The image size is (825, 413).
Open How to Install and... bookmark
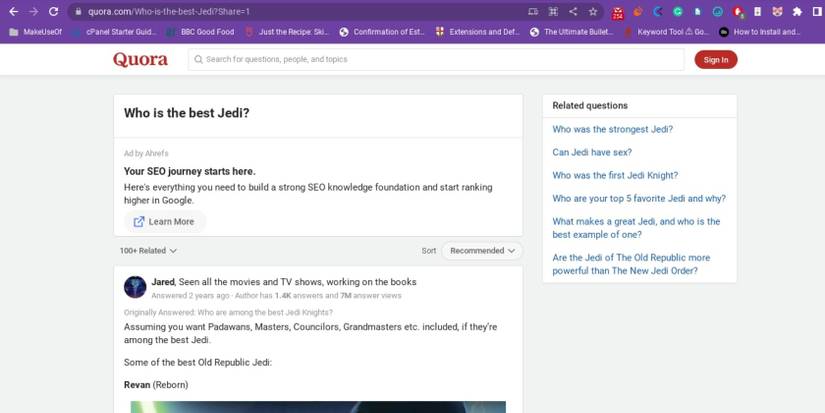pos(760,32)
